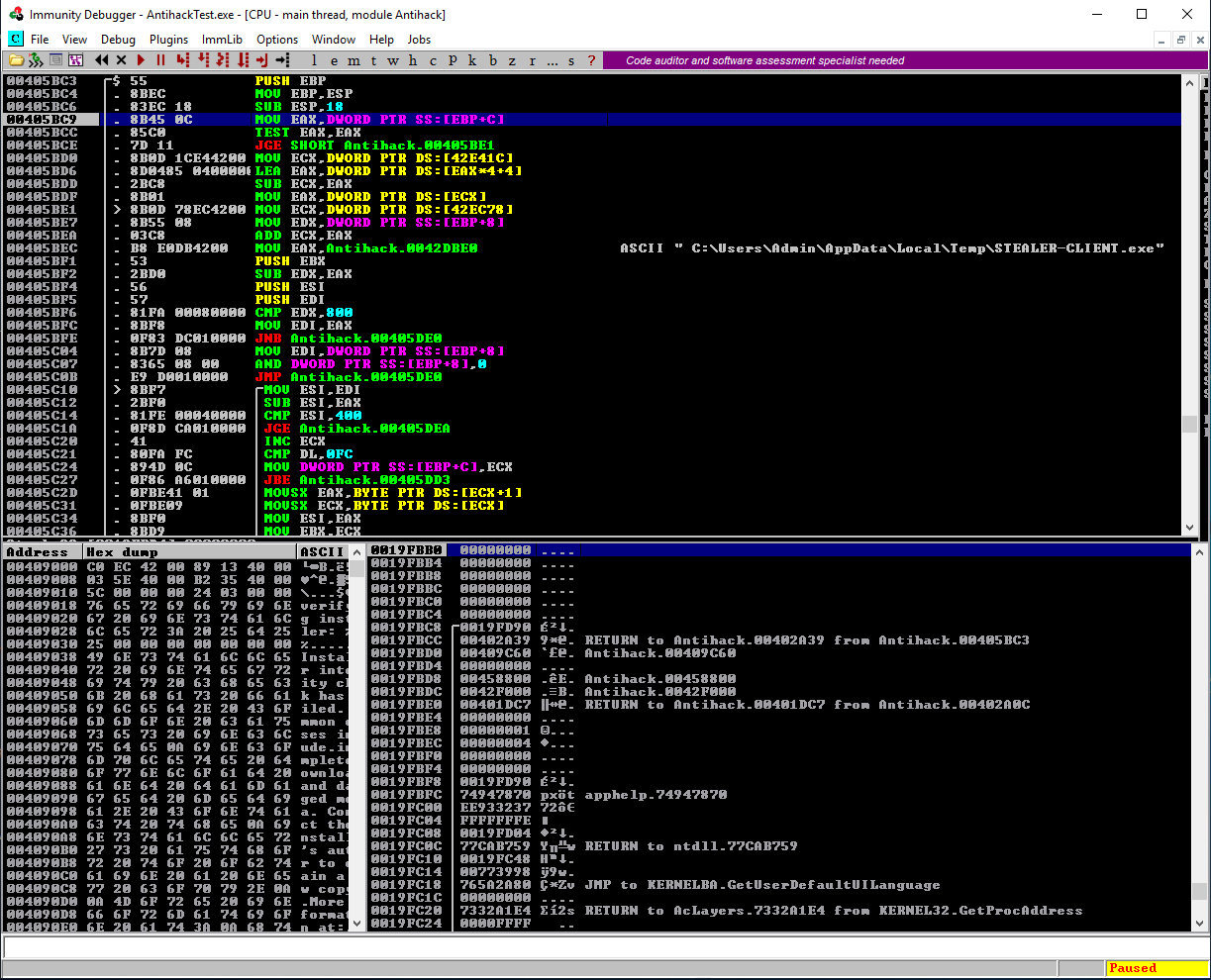Click the Step into toolbar icon

[x=183, y=60]
